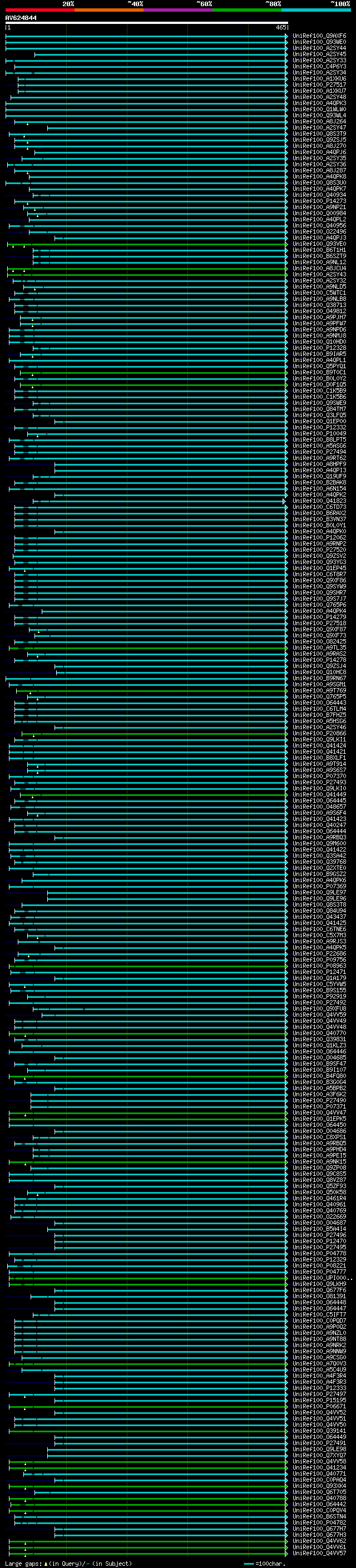
Task: Click the white query sequence bar
Action: 146,23
